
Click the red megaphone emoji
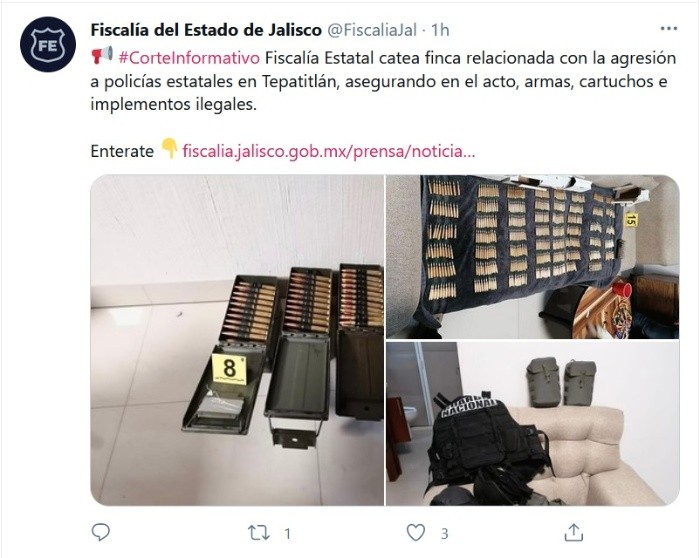(x=102, y=55)
